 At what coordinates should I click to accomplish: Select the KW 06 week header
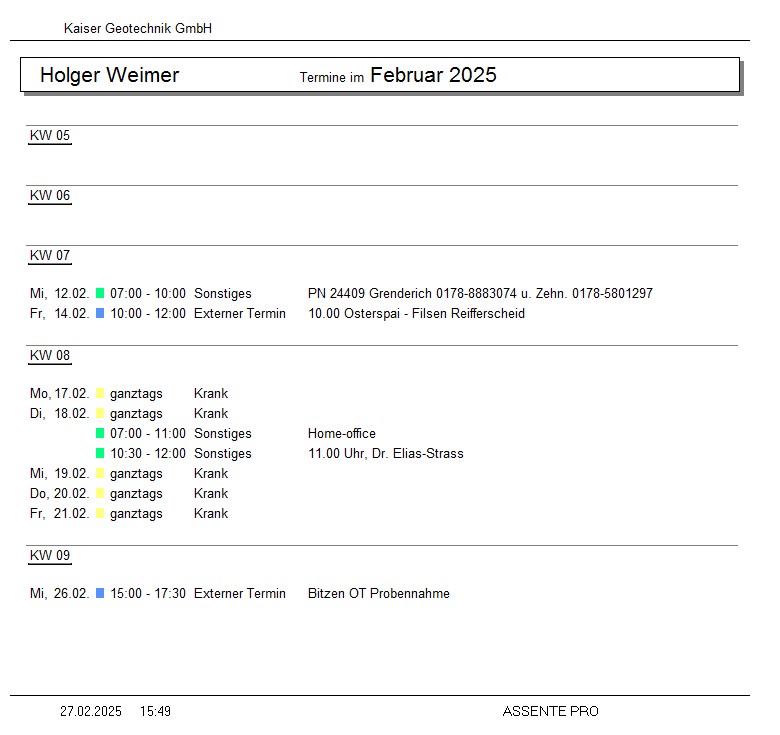coord(50,196)
